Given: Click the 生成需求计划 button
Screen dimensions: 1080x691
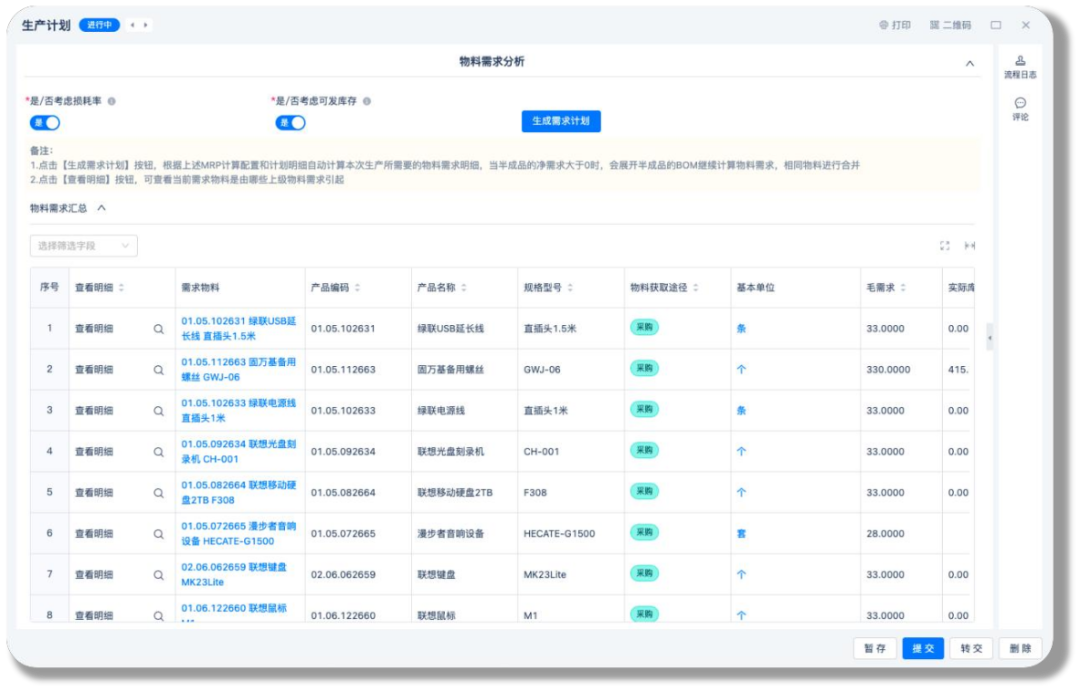Looking at the screenshot, I should pyautogui.click(x=561, y=121).
